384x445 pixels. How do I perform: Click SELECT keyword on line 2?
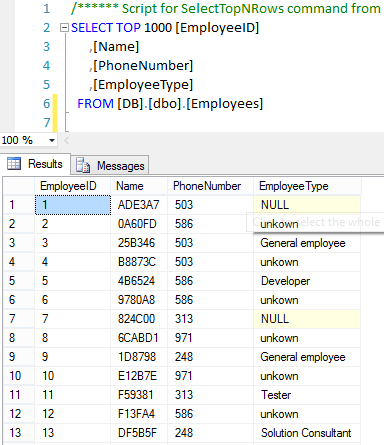coord(92,28)
